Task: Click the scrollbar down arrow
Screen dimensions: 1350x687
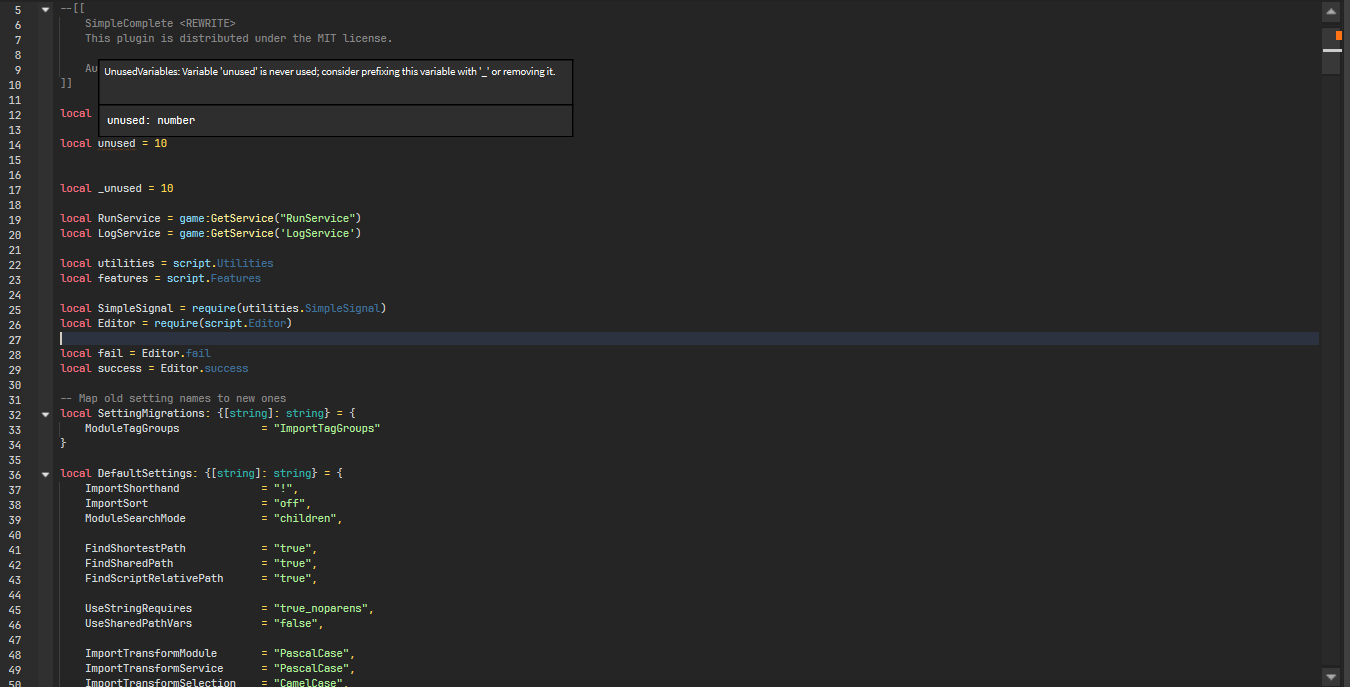Action: pos(1331,676)
